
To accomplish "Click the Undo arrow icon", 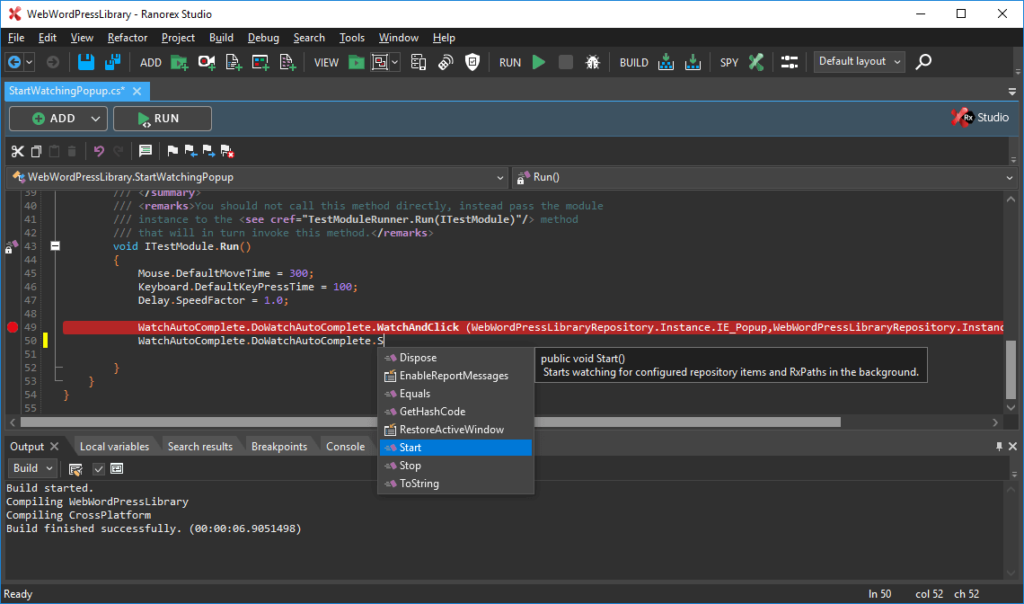I will (x=98, y=151).
